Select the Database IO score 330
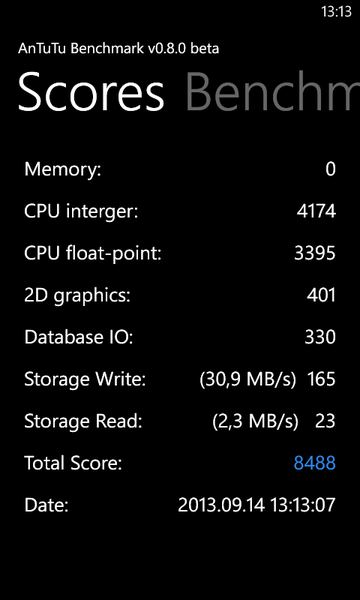This screenshot has height=600, width=360. click(x=320, y=337)
